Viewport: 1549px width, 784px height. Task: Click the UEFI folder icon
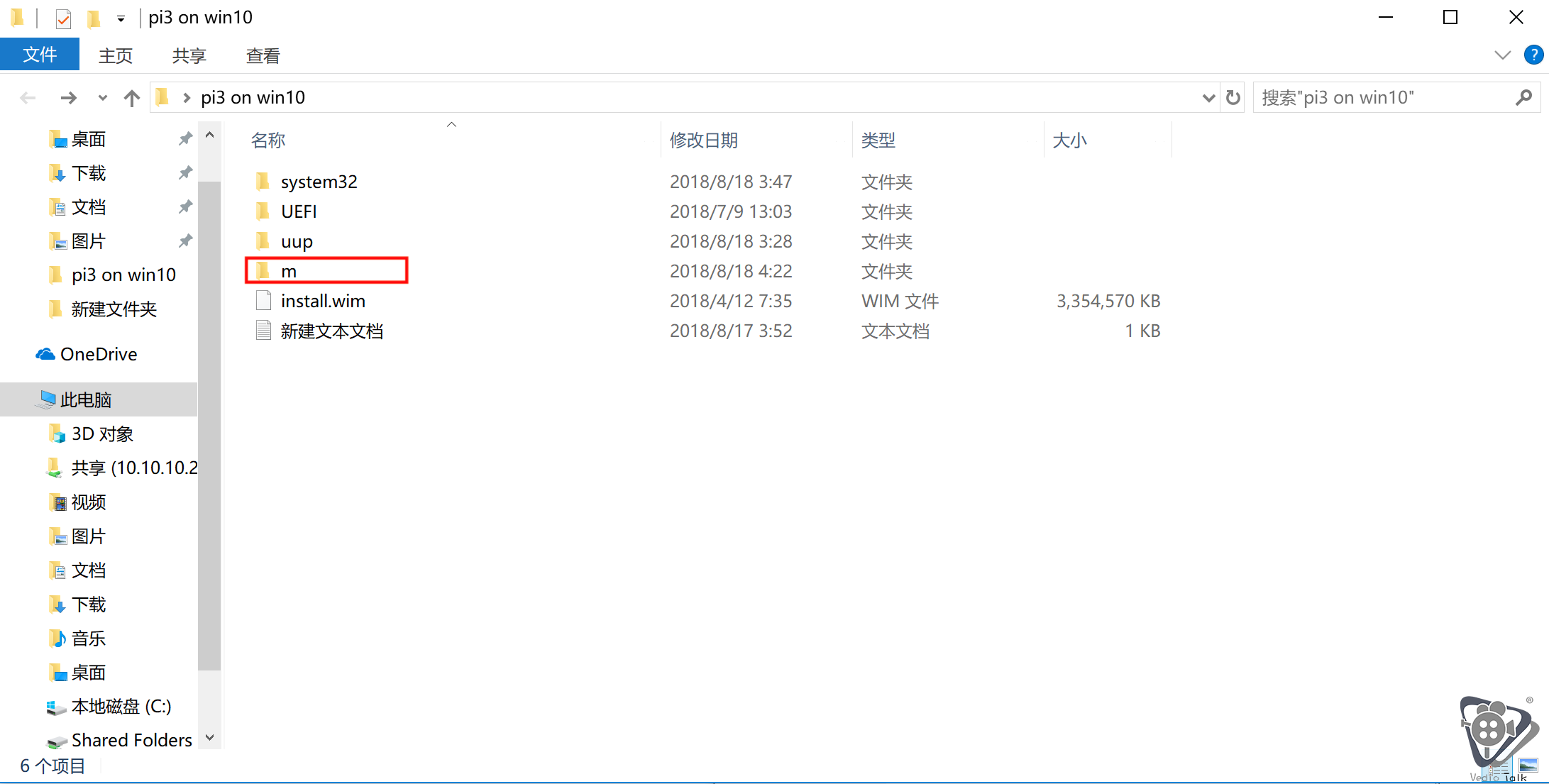pos(263,211)
